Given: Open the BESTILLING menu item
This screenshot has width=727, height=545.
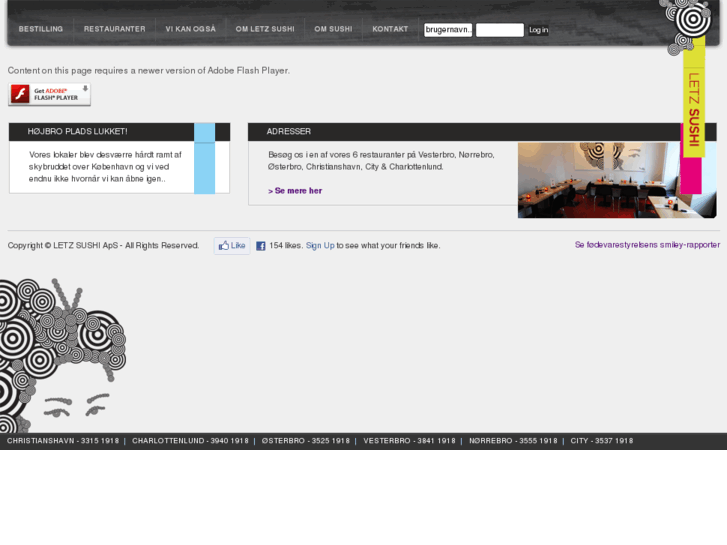Looking at the screenshot, I should point(41,29).
